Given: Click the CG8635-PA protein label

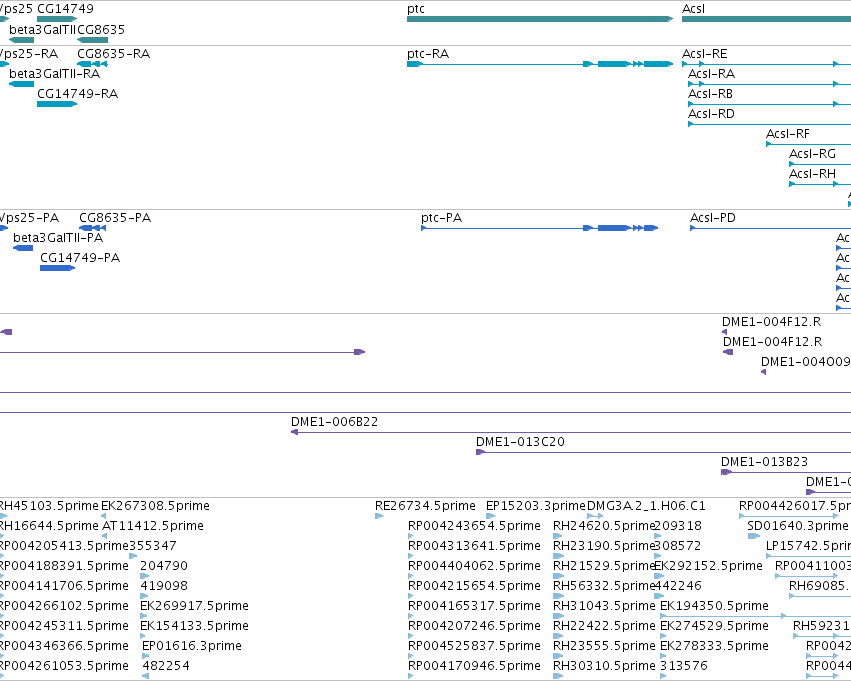Looking at the screenshot, I should (115, 218).
